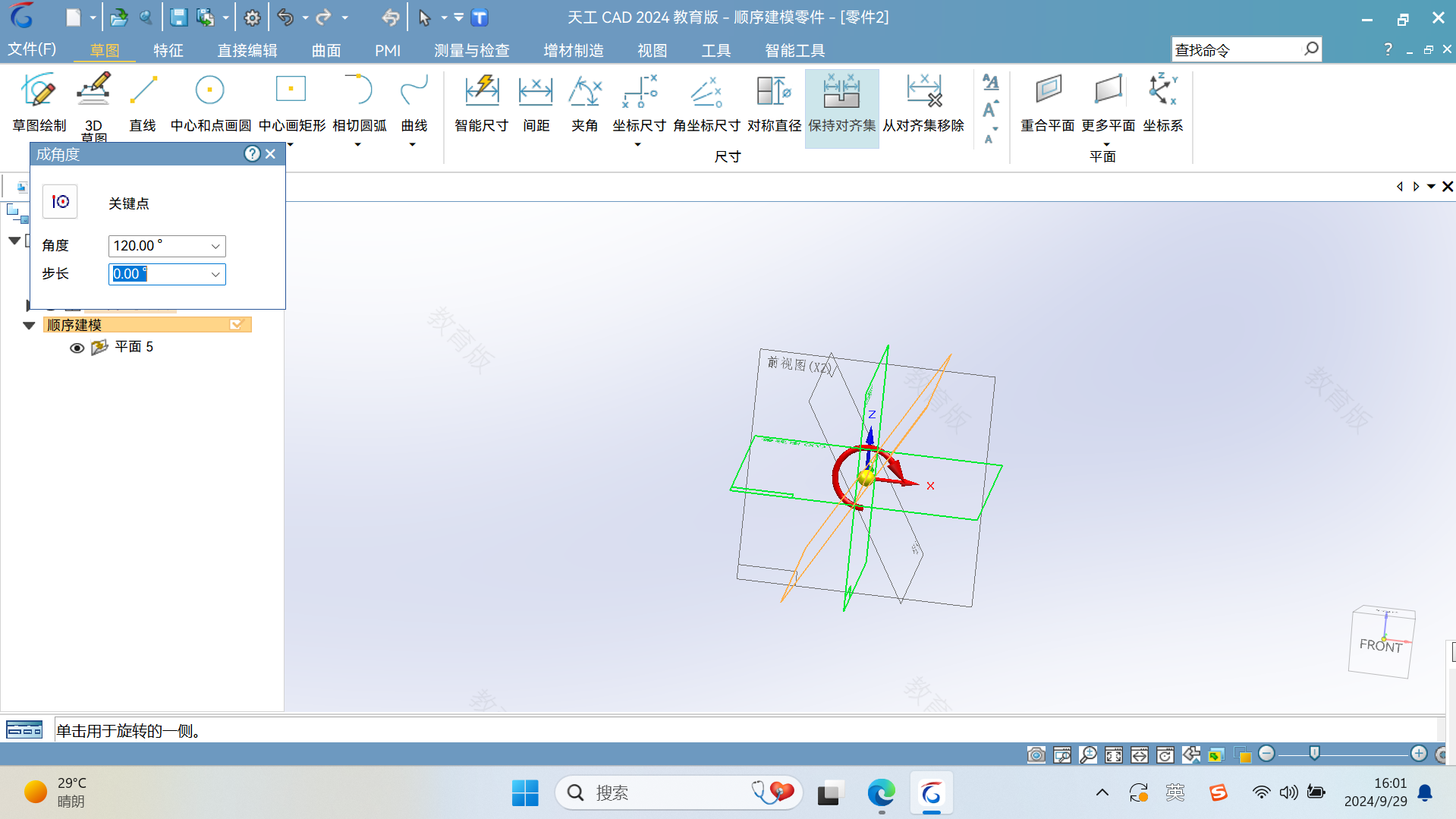Open file with folder icon

click(118, 17)
